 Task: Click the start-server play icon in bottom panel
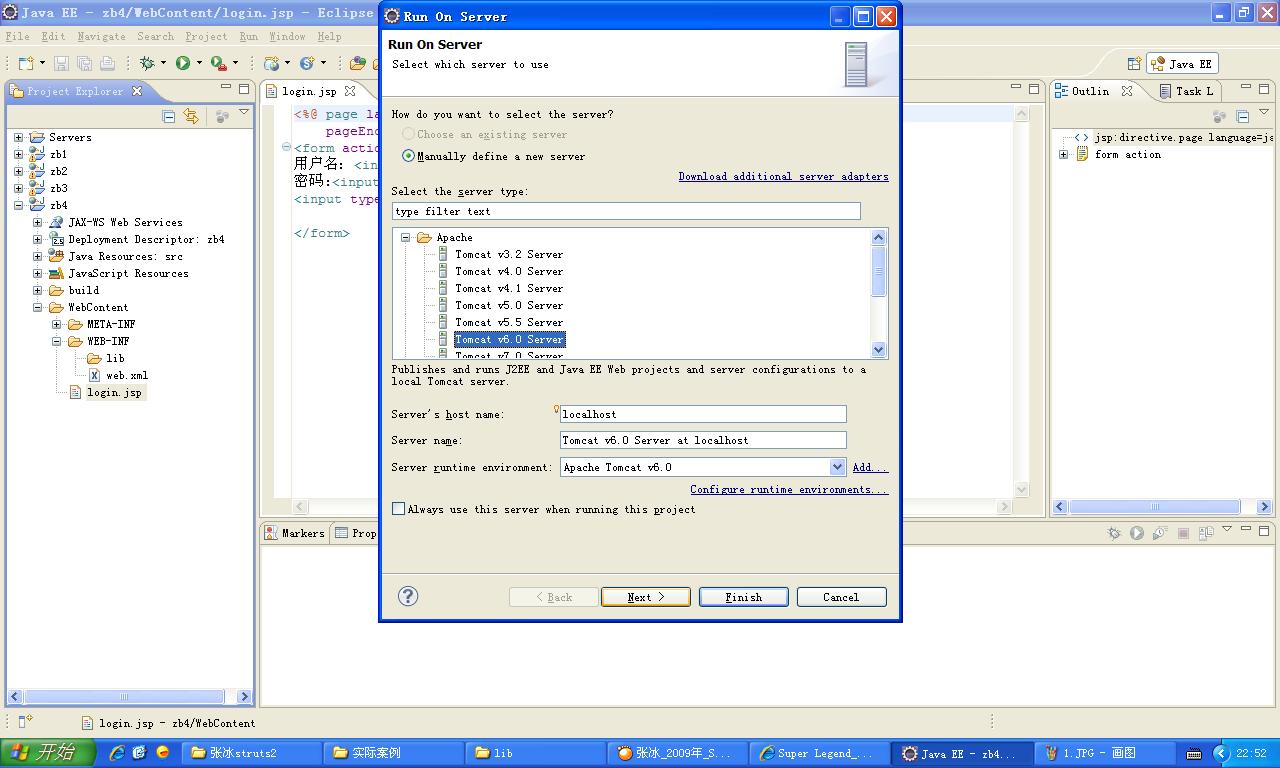(x=1137, y=533)
